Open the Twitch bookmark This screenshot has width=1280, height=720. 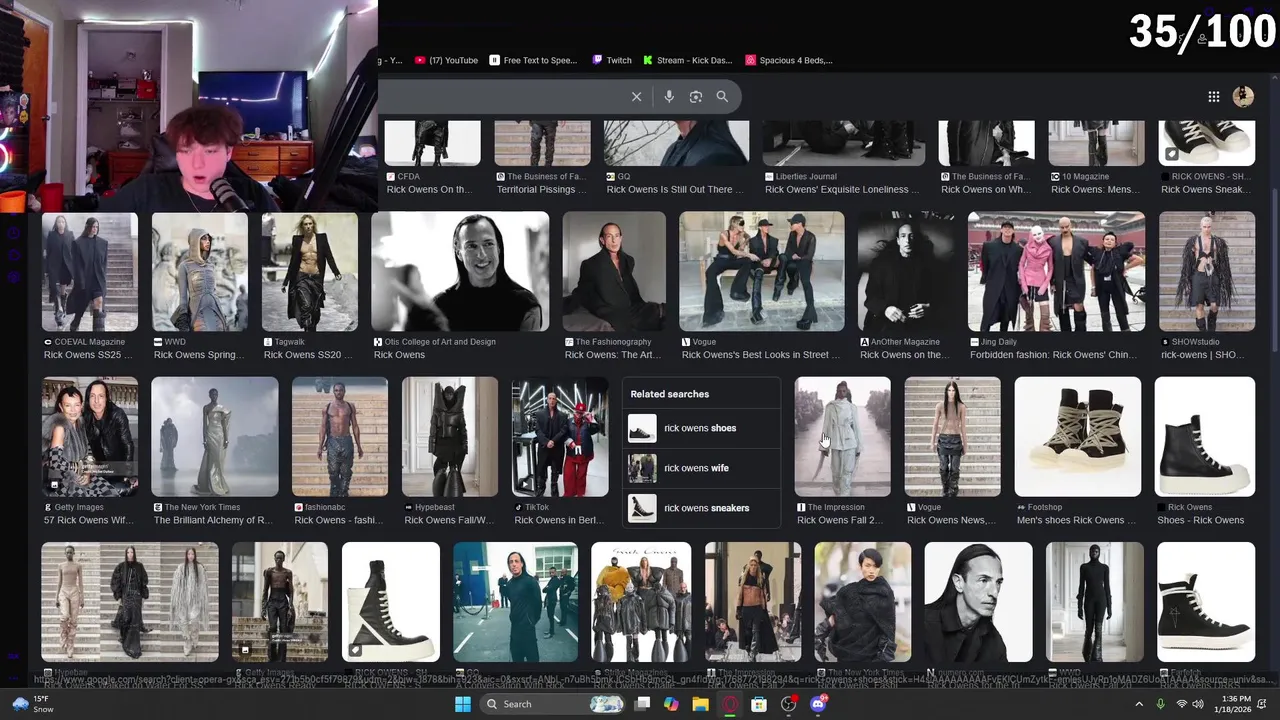click(x=612, y=60)
